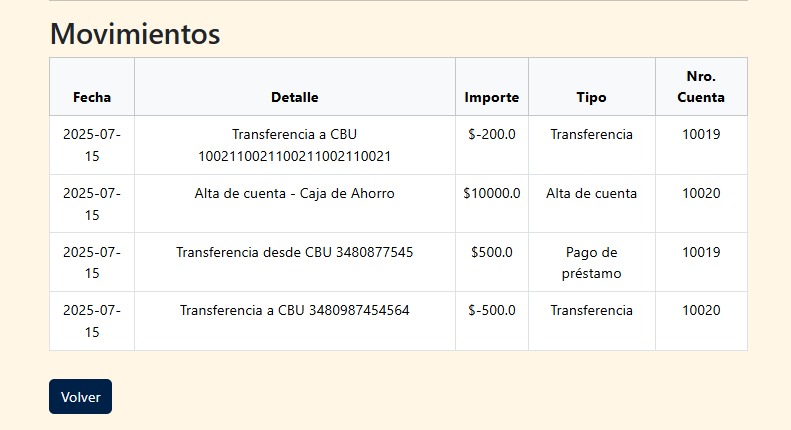Click the Importe column header
Image resolution: width=791 pixels, height=430 pixels.
pos(492,97)
